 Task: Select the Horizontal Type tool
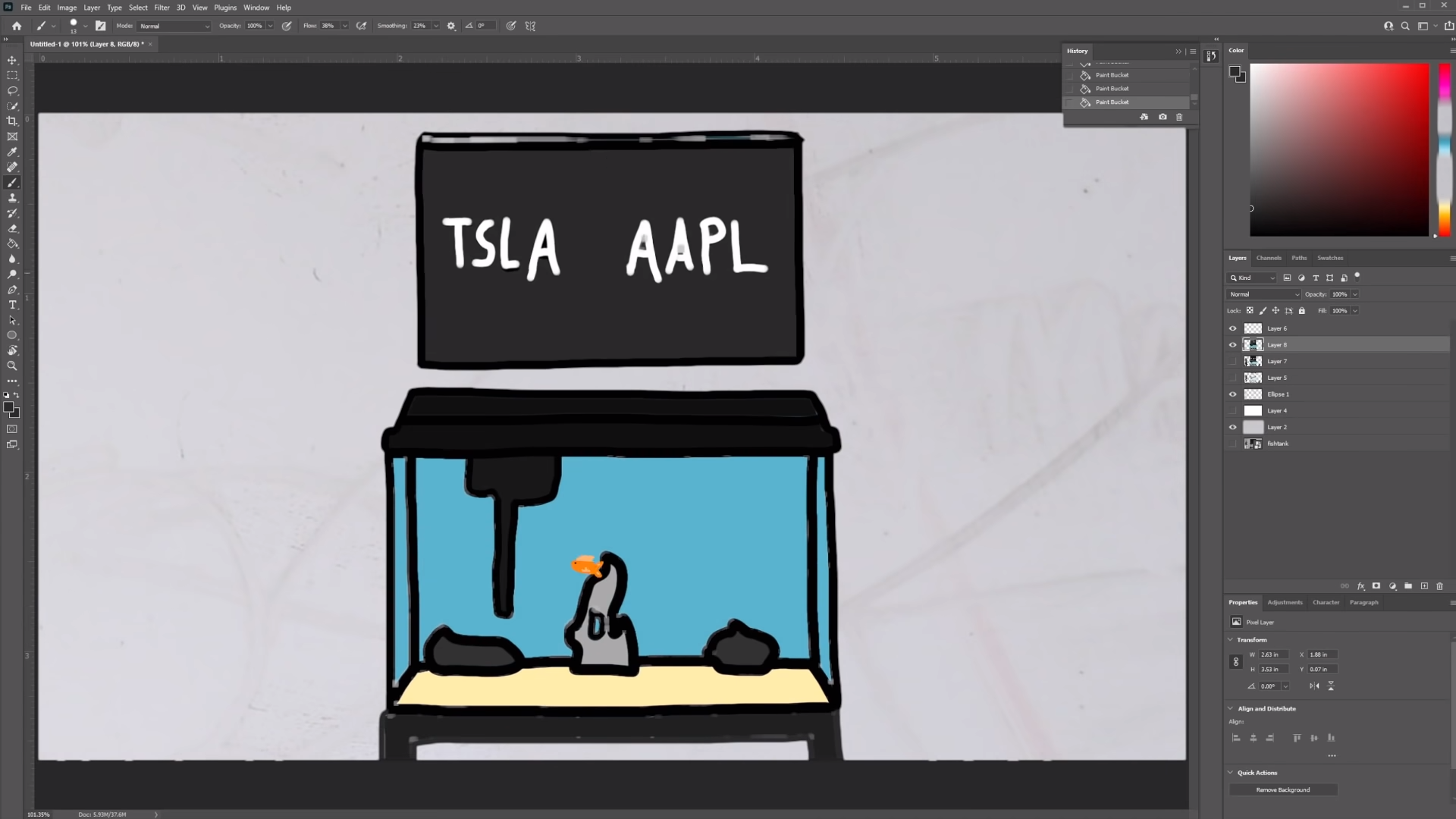[12, 305]
